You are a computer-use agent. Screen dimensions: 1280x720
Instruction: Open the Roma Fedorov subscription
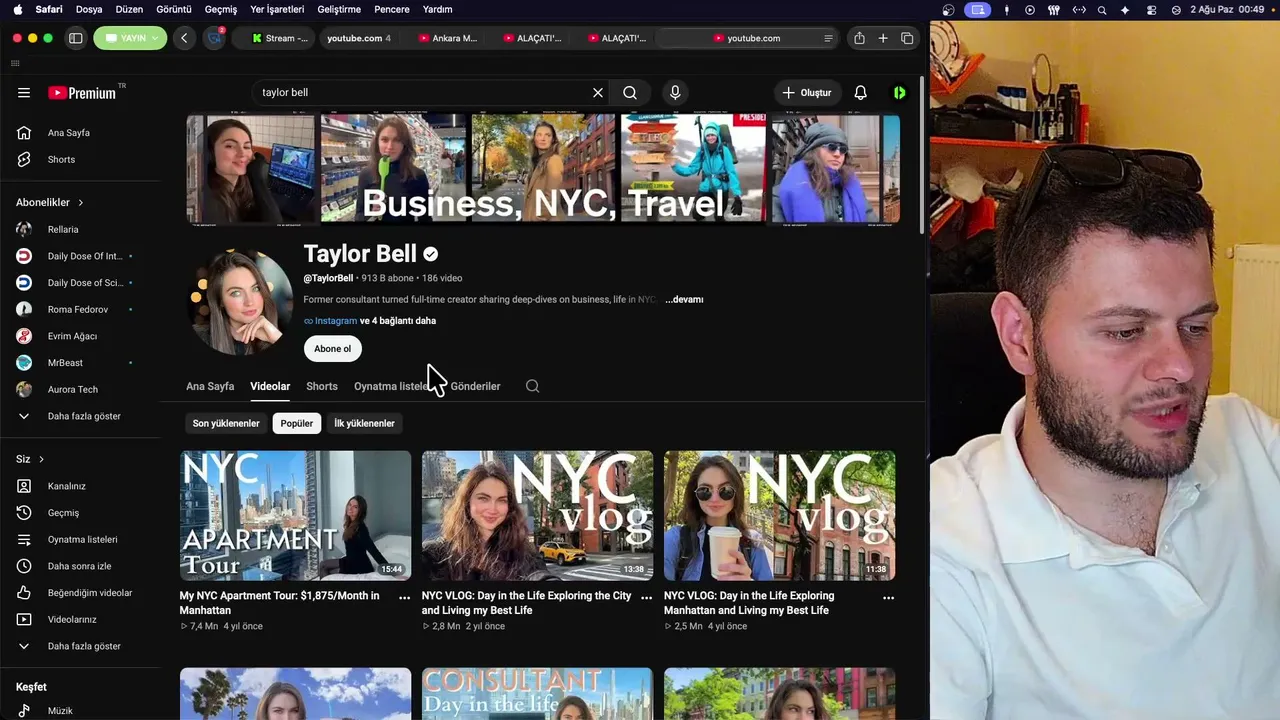pyautogui.click(x=80, y=310)
